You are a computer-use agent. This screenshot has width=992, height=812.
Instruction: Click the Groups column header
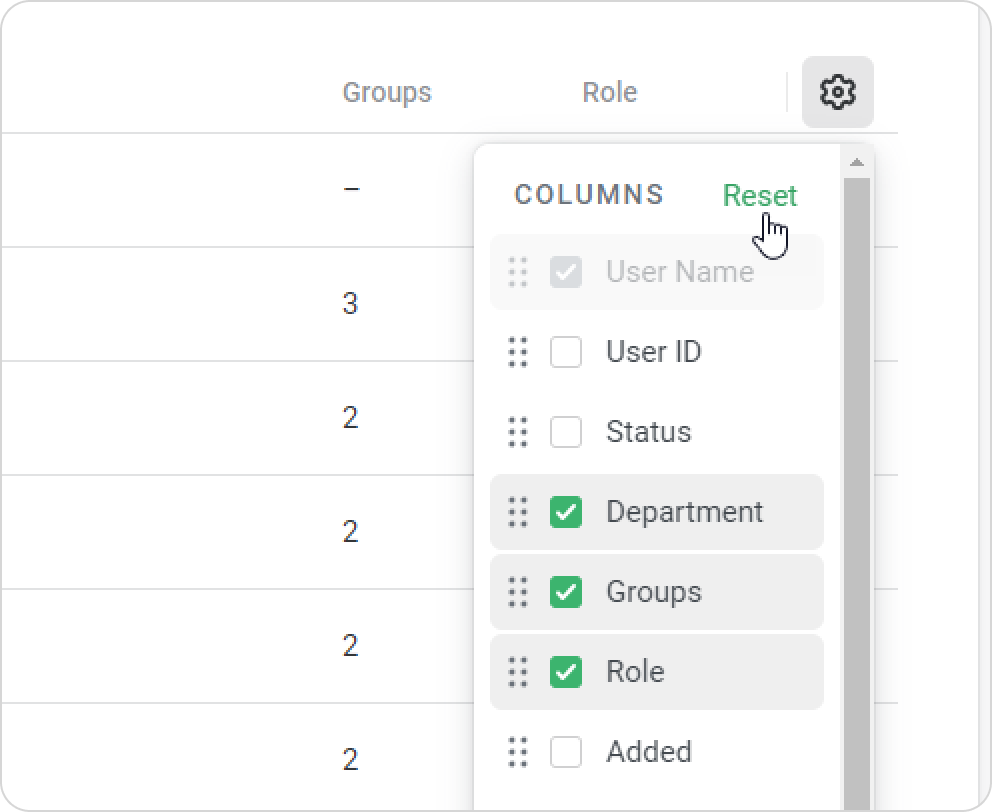[x=386, y=92]
